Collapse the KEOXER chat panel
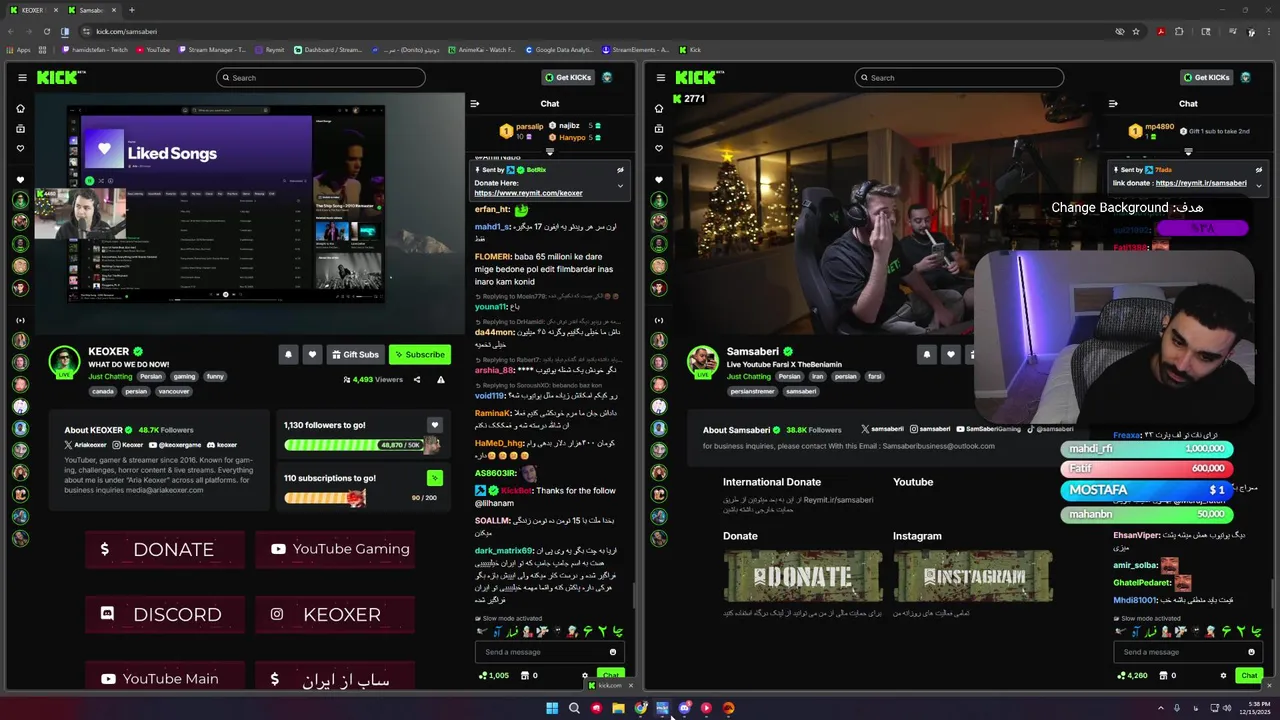This screenshot has height=720, width=1280. [x=475, y=103]
